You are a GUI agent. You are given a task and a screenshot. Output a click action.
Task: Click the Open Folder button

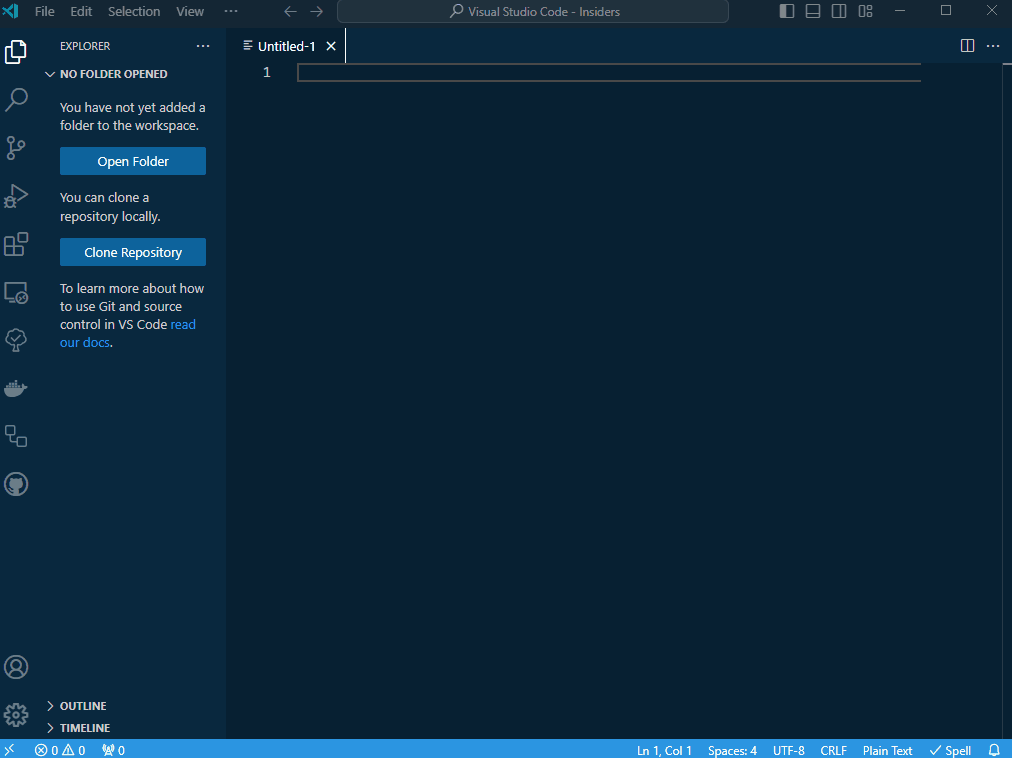click(133, 161)
